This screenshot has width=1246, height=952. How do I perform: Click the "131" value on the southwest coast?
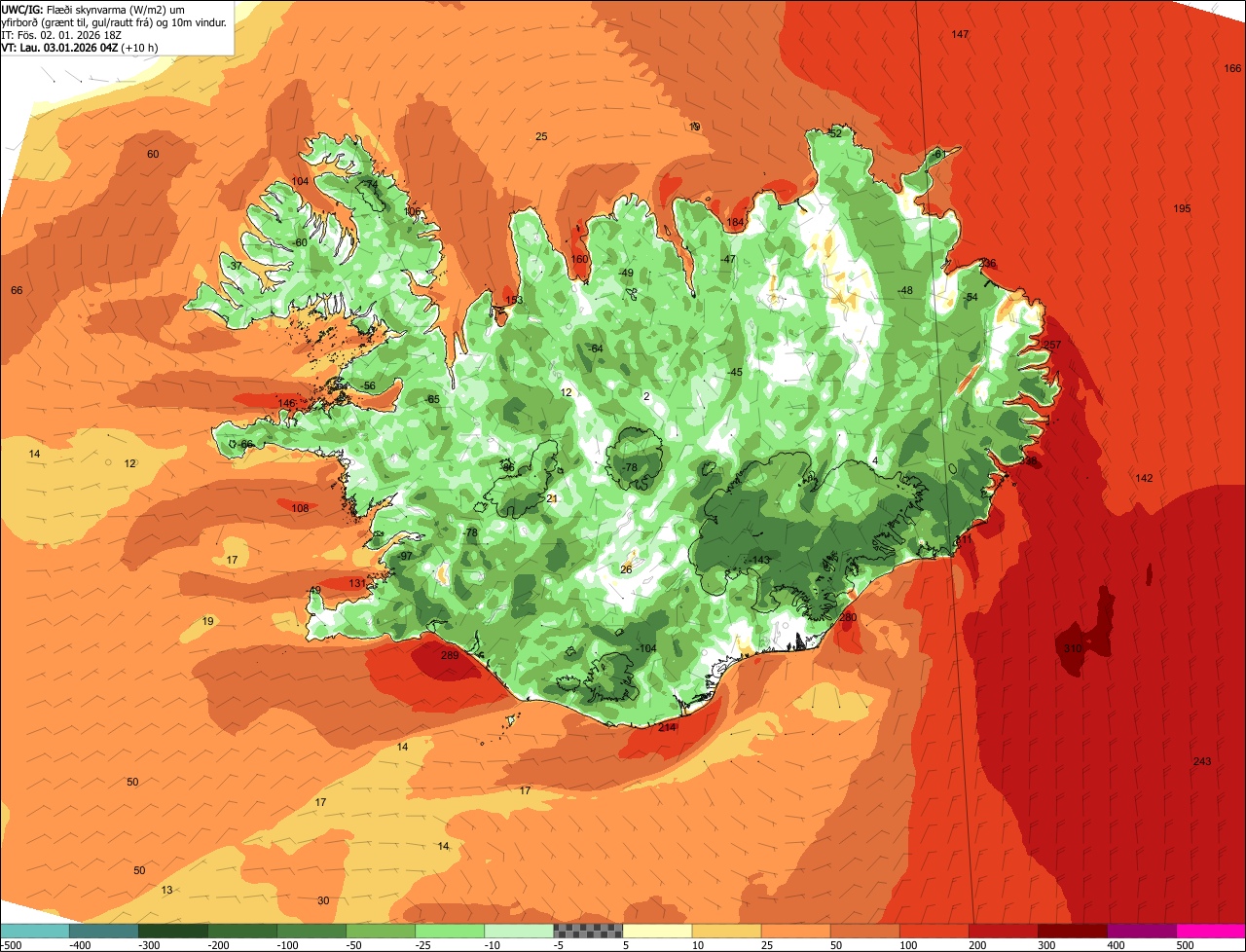357,583
